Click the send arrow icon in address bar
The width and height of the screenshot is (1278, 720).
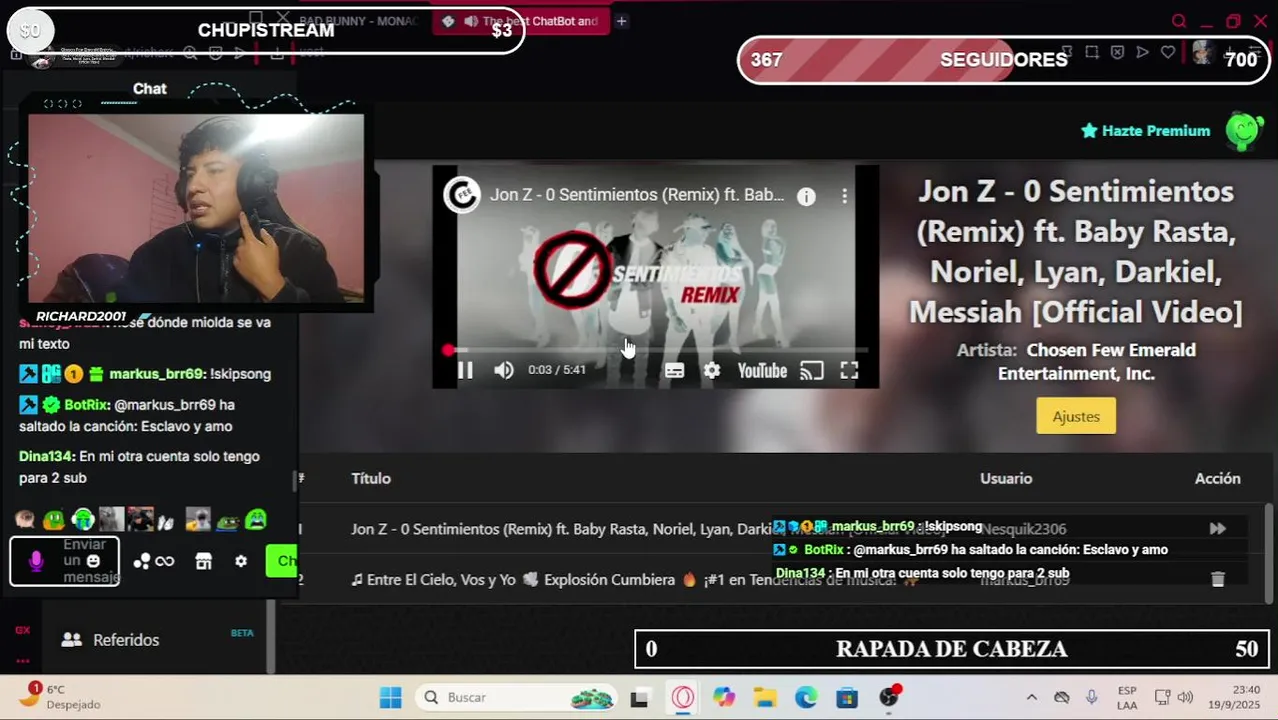1142,52
